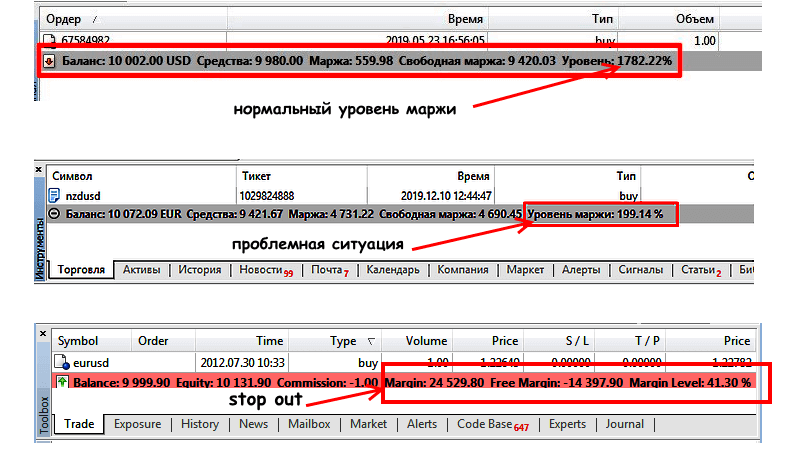Collapse the EUR balance summary row
The width and height of the screenshot is (800, 450).
(x=55, y=214)
